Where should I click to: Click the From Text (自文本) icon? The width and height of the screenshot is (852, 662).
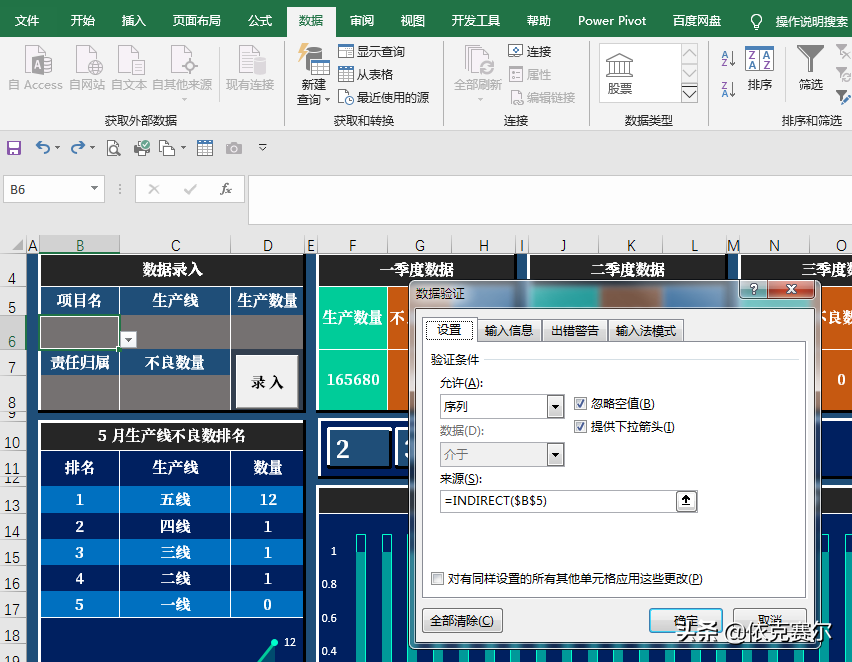pyautogui.click(x=129, y=67)
